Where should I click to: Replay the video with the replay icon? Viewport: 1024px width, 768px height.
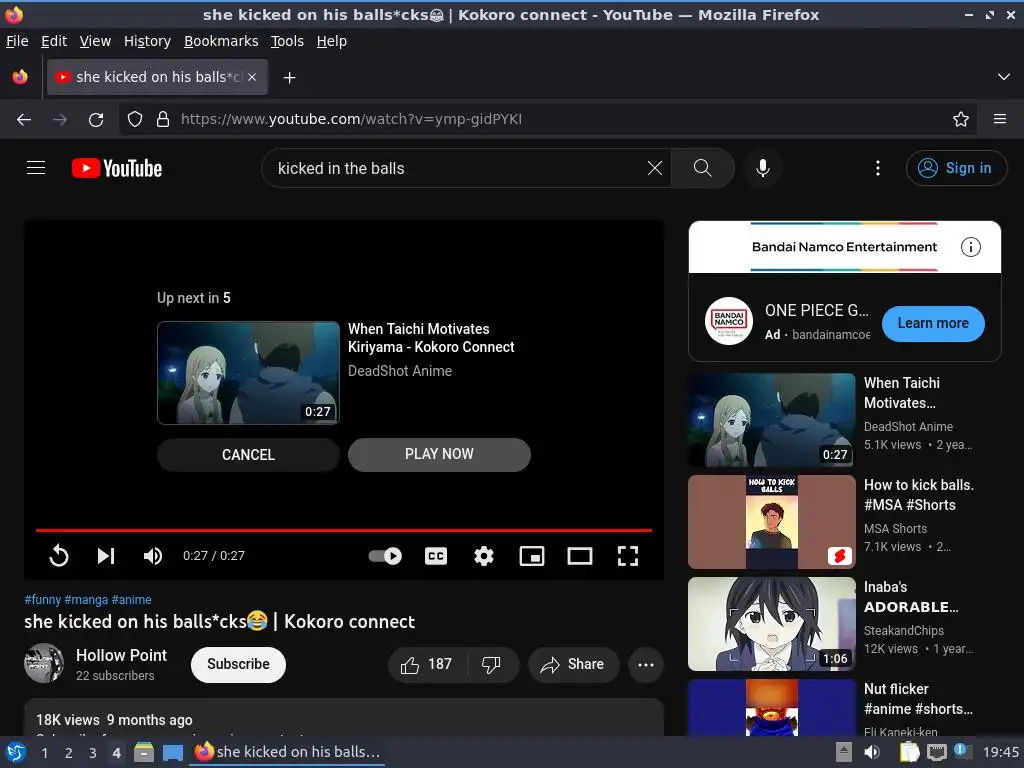tap(59, 556)
